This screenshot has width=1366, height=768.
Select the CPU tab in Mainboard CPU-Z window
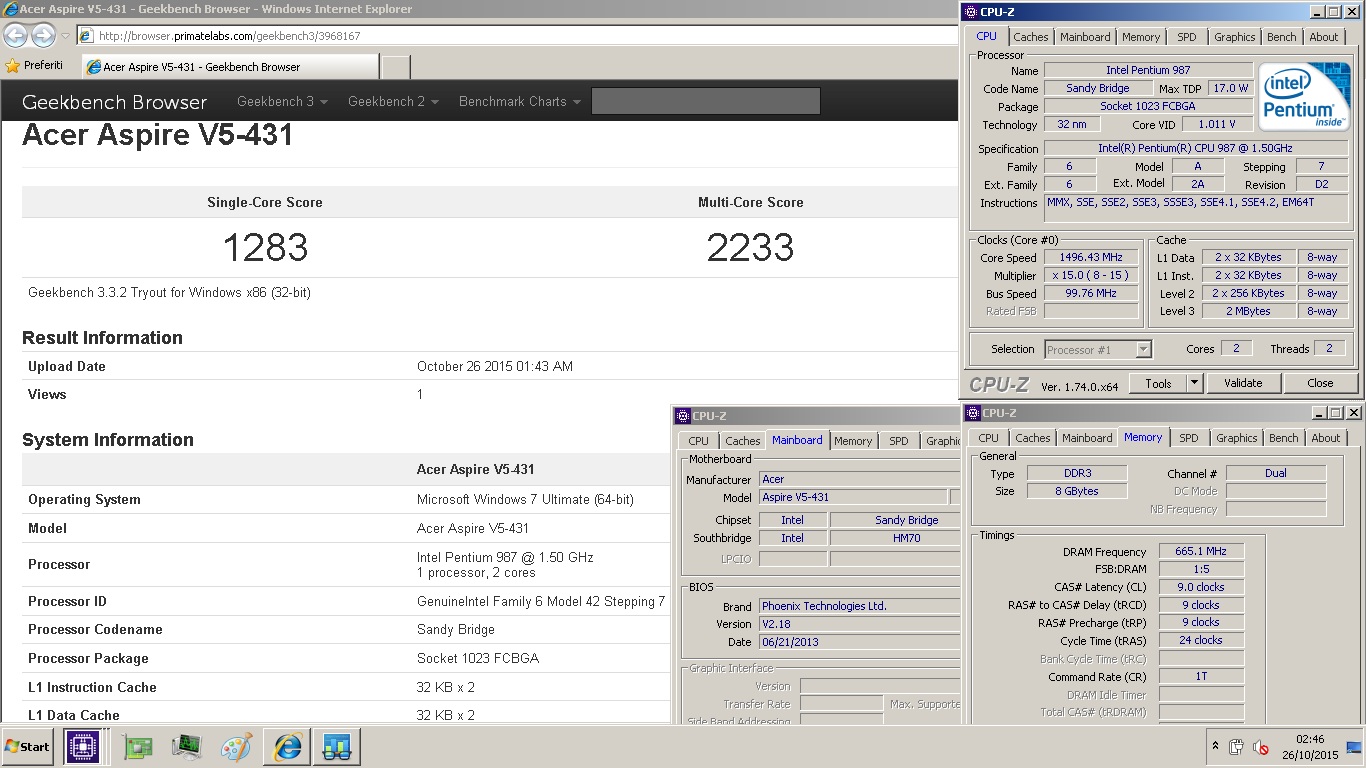[698, 441]
